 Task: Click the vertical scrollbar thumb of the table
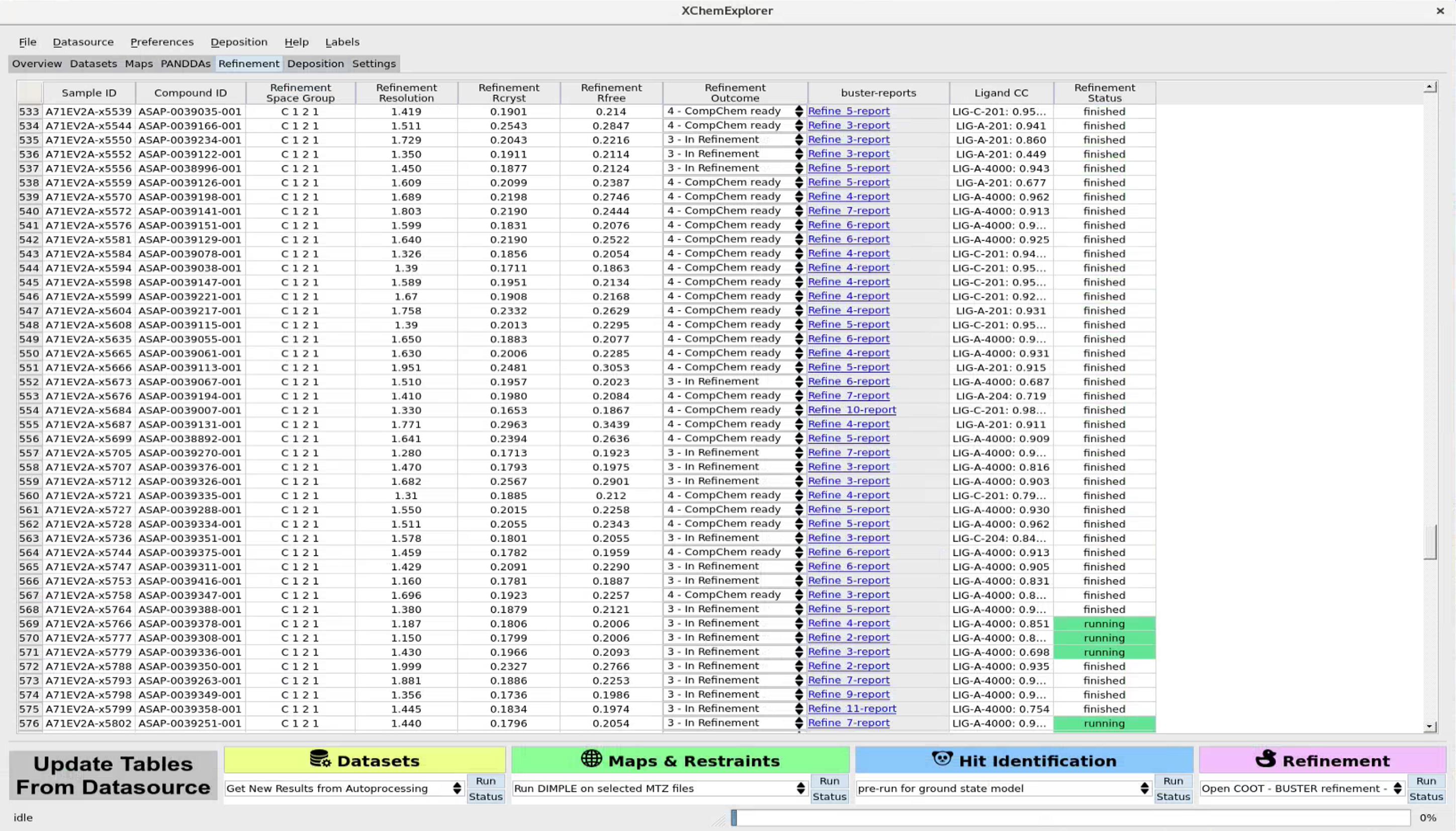[x=1430, y=542]
